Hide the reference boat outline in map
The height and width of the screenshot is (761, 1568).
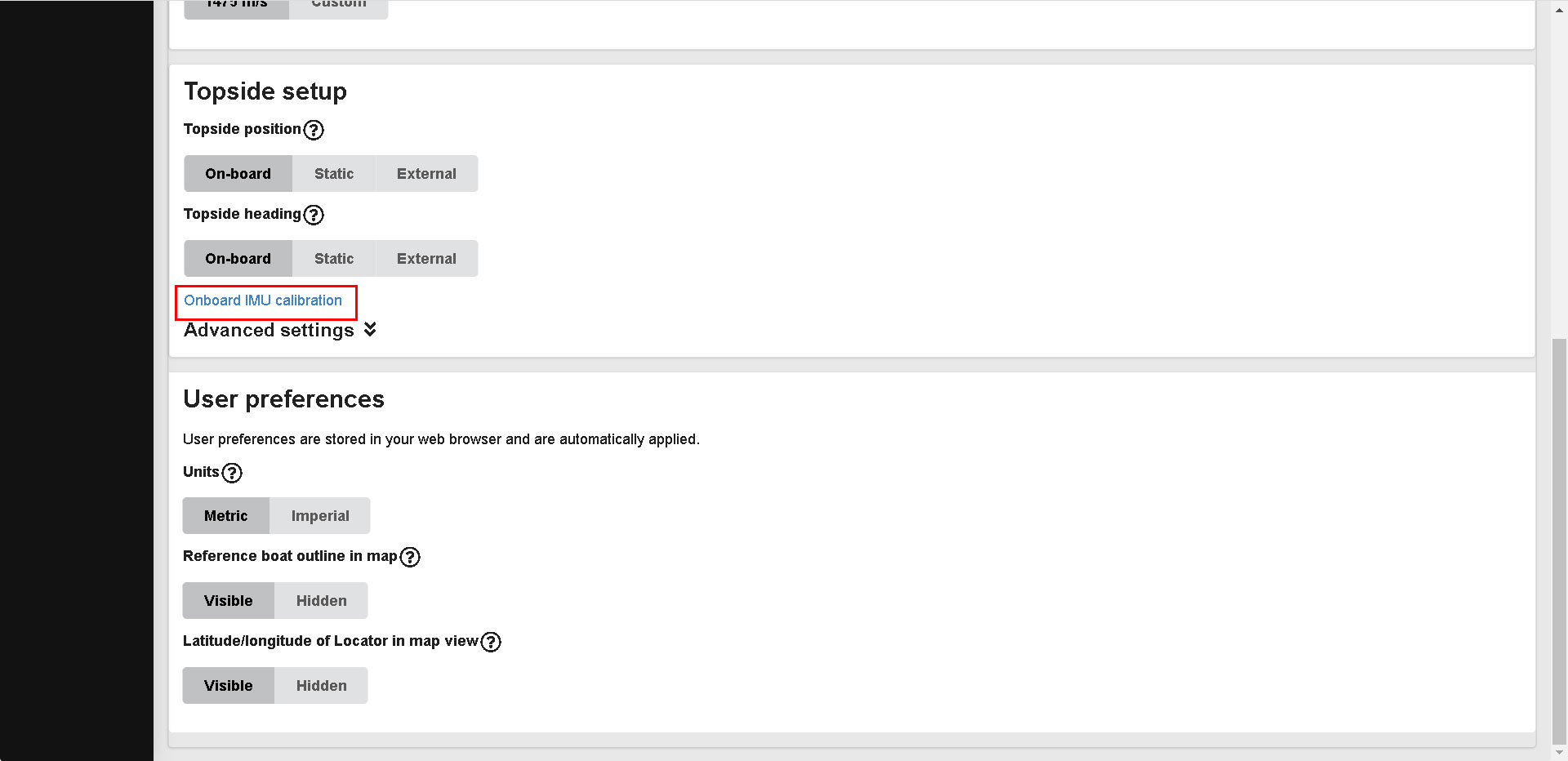click(321, 601)
